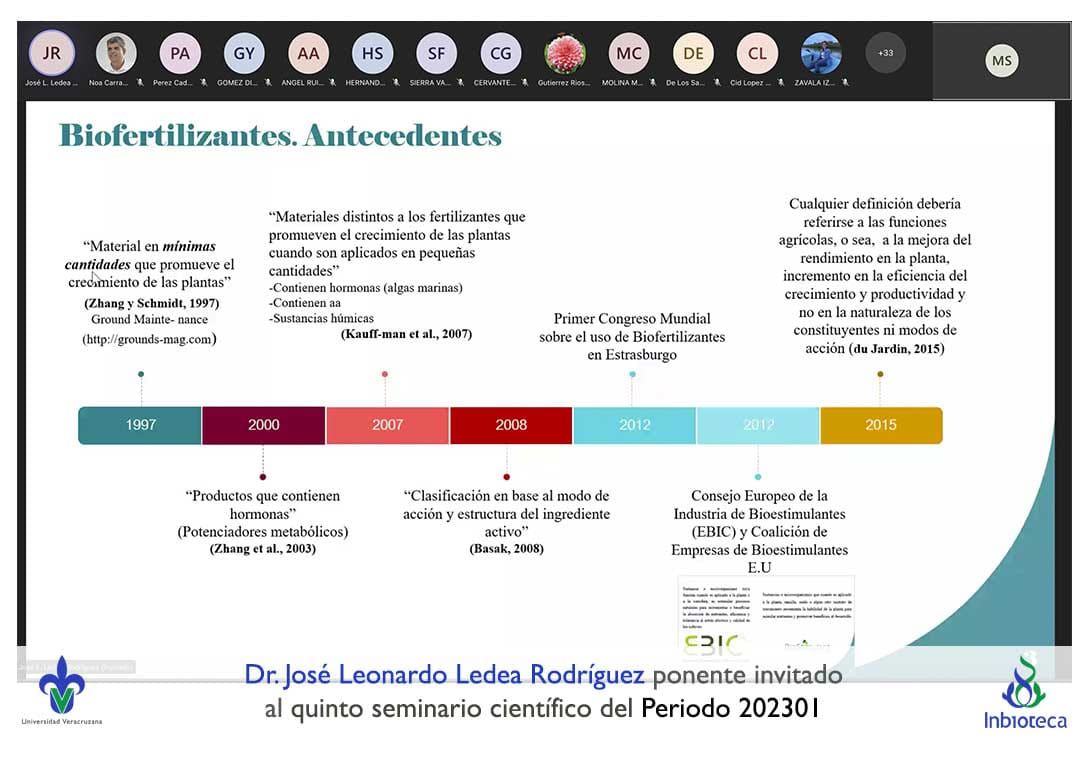The image size is (1090, 760).
Task: Click the pink flower avatar for Gutierrez Rios
Action: [x=564, y=53]
